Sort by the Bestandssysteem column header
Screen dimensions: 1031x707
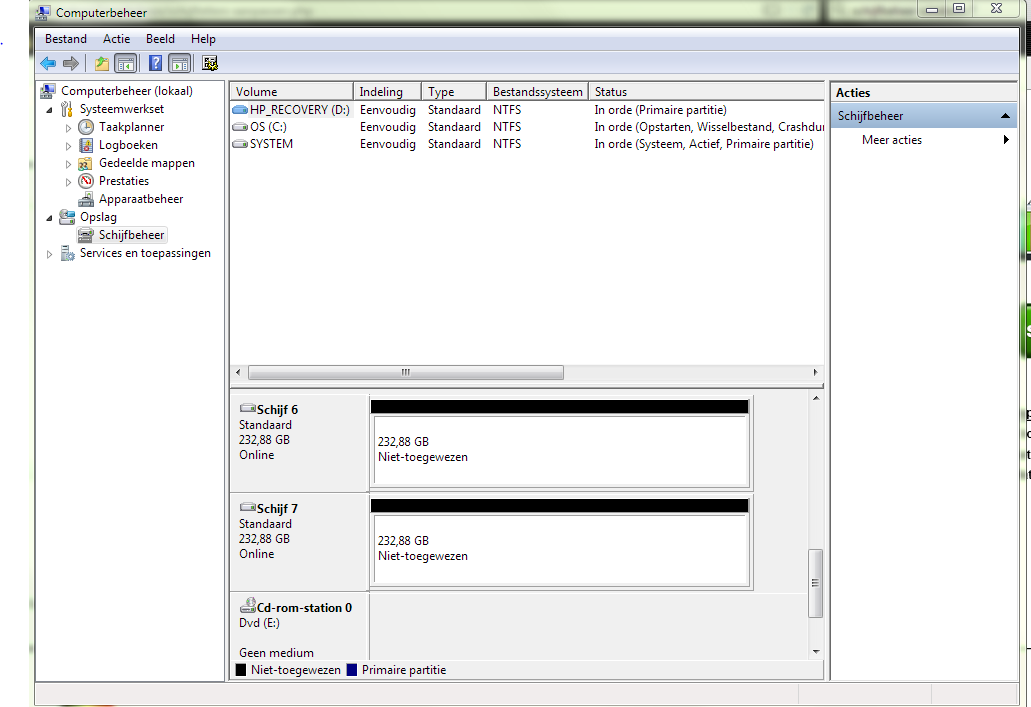[x=537, y=91]
